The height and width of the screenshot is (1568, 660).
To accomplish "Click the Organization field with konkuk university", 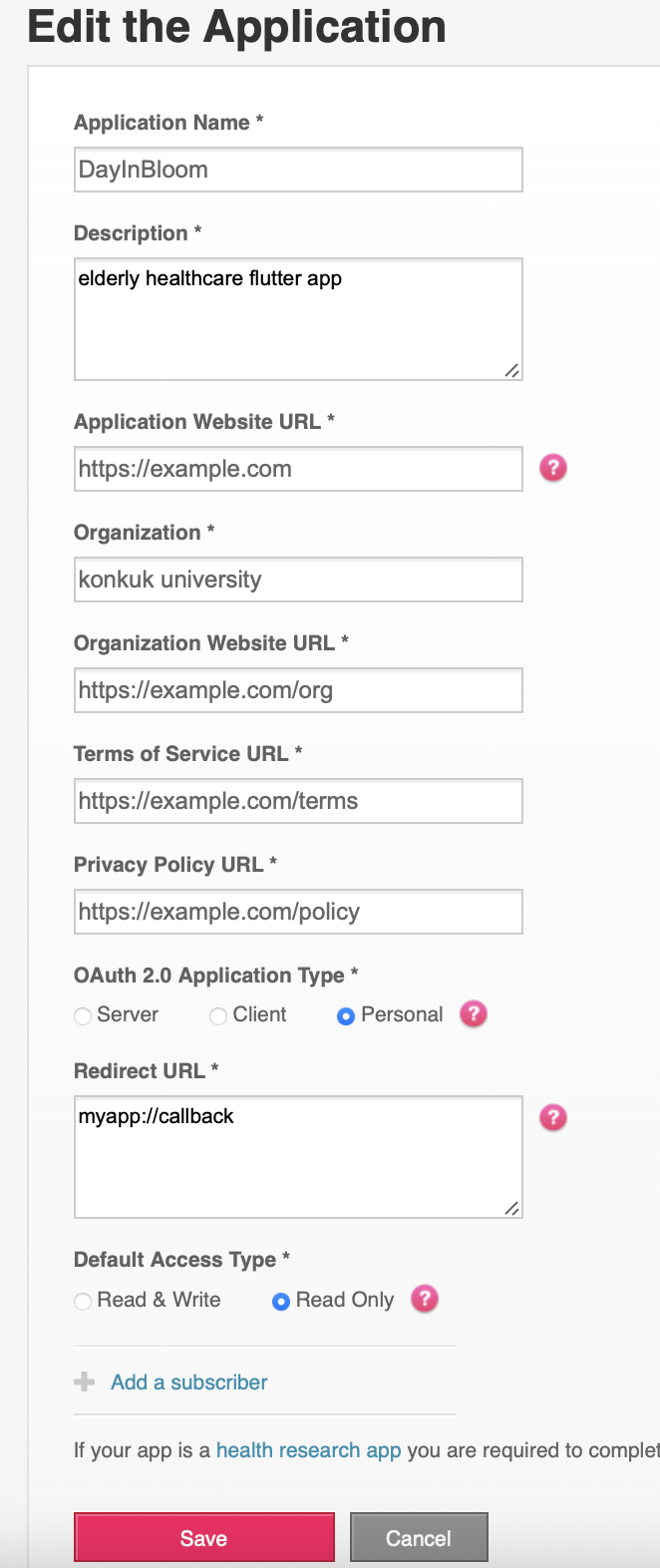I will pyautogui.click(x=298, y=580).
